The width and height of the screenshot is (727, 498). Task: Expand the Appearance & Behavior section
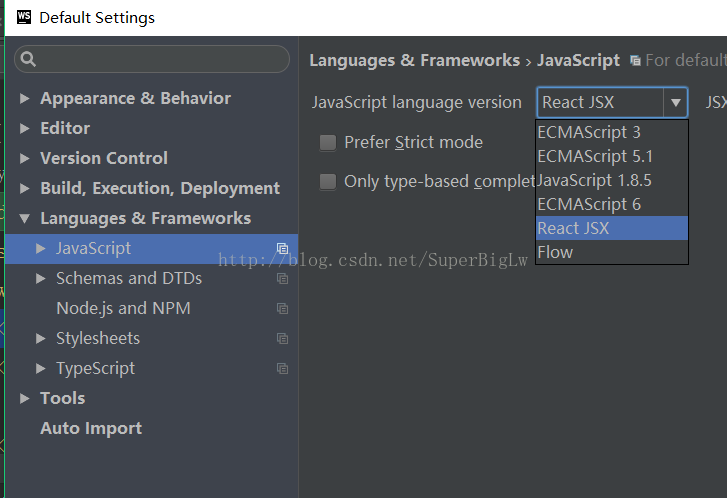[x=25, y=98]
